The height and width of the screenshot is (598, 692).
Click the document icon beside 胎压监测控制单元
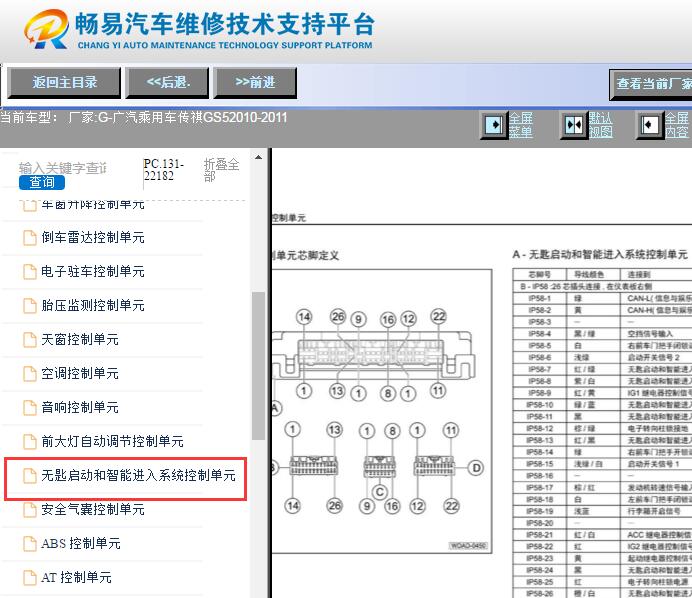coord(30,305)
